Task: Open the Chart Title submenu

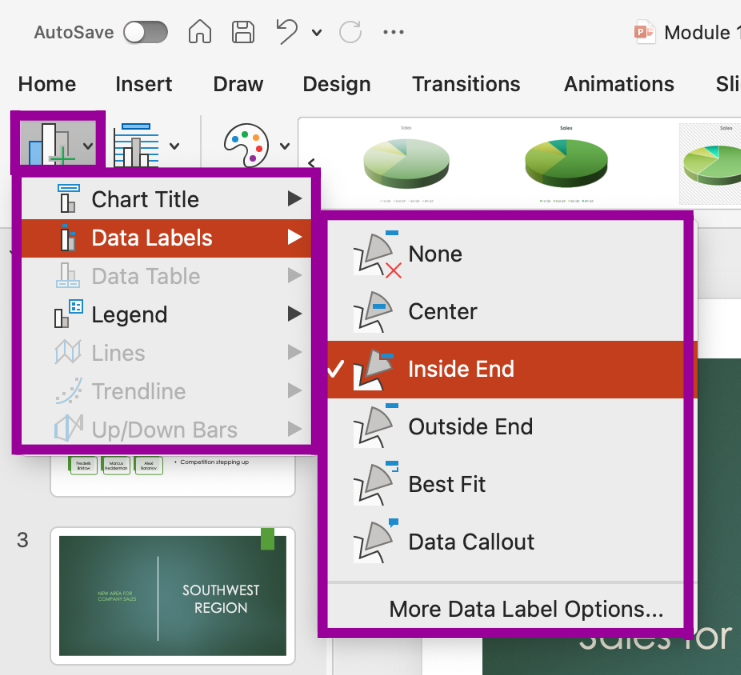Action: coord(166,199)
